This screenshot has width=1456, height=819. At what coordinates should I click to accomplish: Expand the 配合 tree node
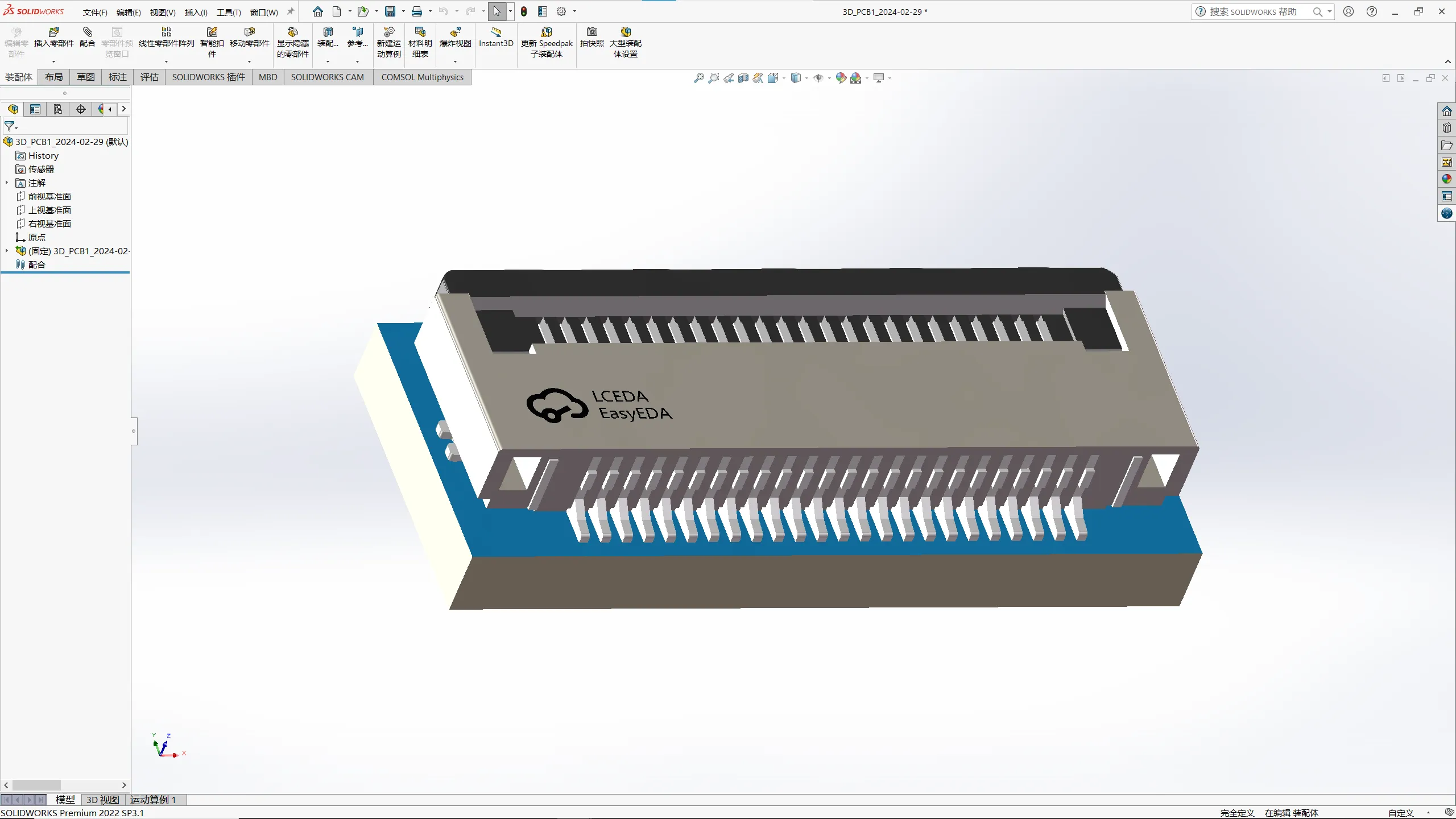(7, 264)
